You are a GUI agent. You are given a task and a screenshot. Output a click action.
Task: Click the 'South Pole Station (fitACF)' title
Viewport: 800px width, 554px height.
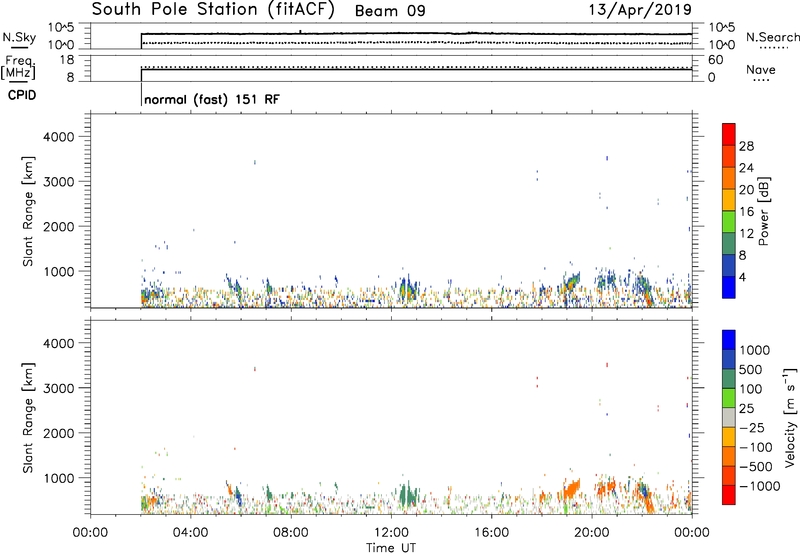pyautogui.click(x=213, y=10)
